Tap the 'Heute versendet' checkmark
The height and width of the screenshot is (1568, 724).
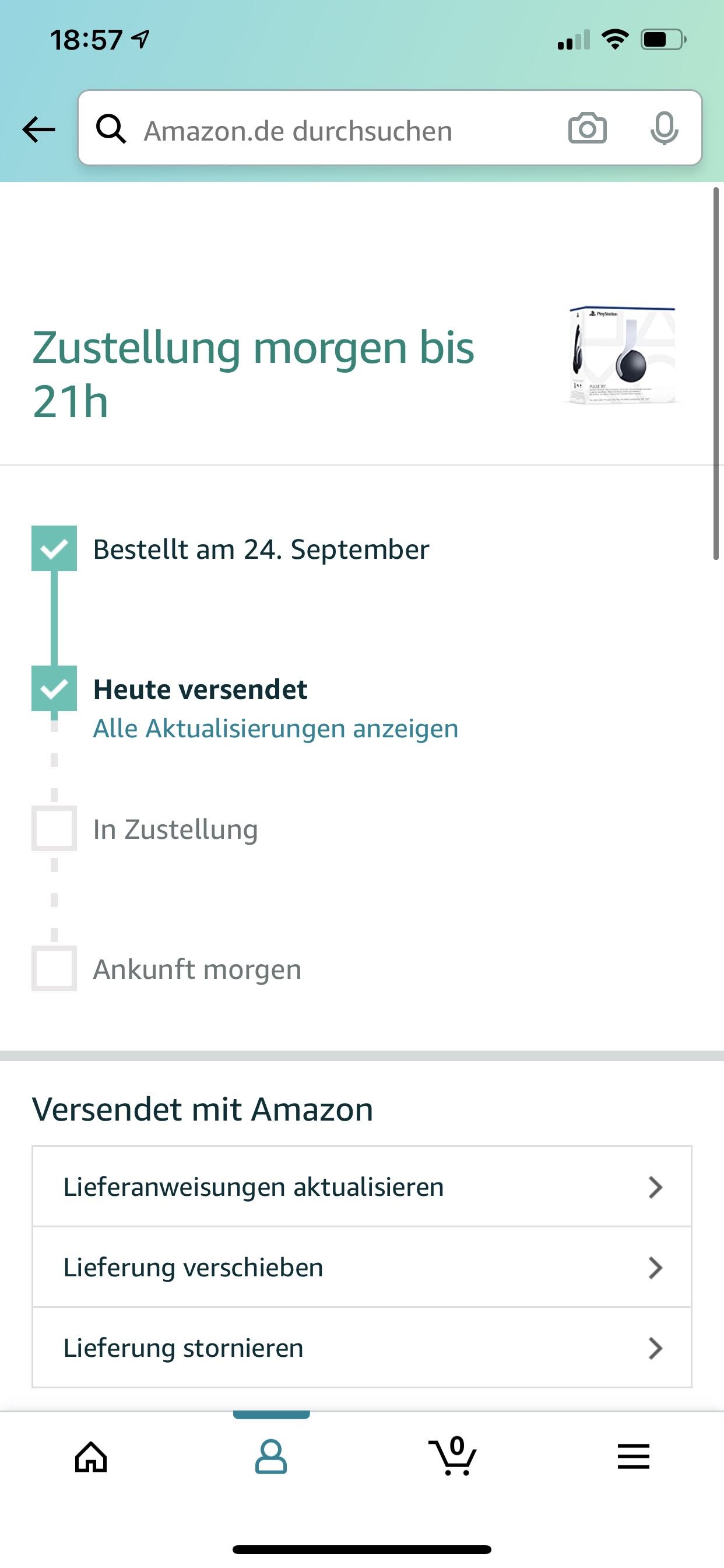point(54,688)
